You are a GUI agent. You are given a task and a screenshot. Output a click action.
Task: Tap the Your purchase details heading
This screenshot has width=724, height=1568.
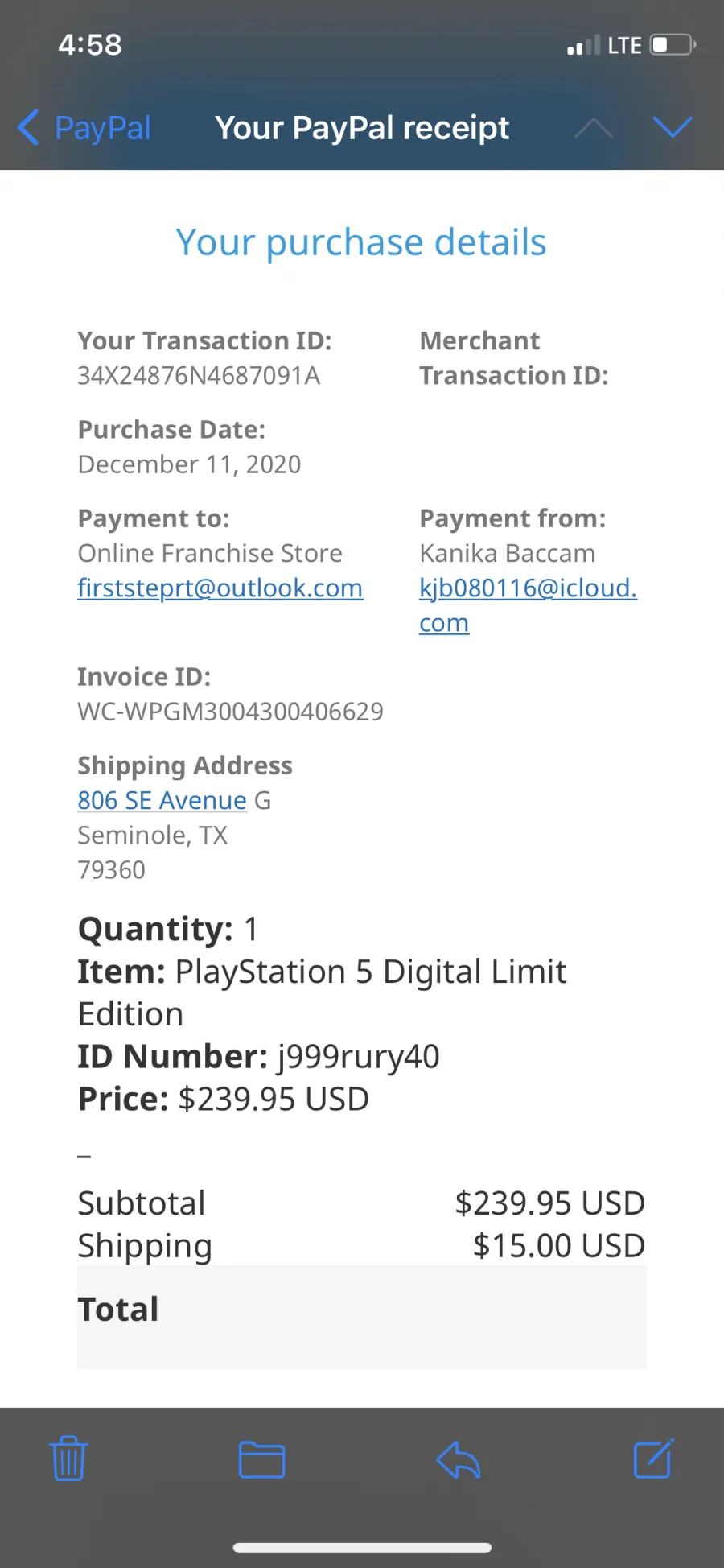point(361,242)
